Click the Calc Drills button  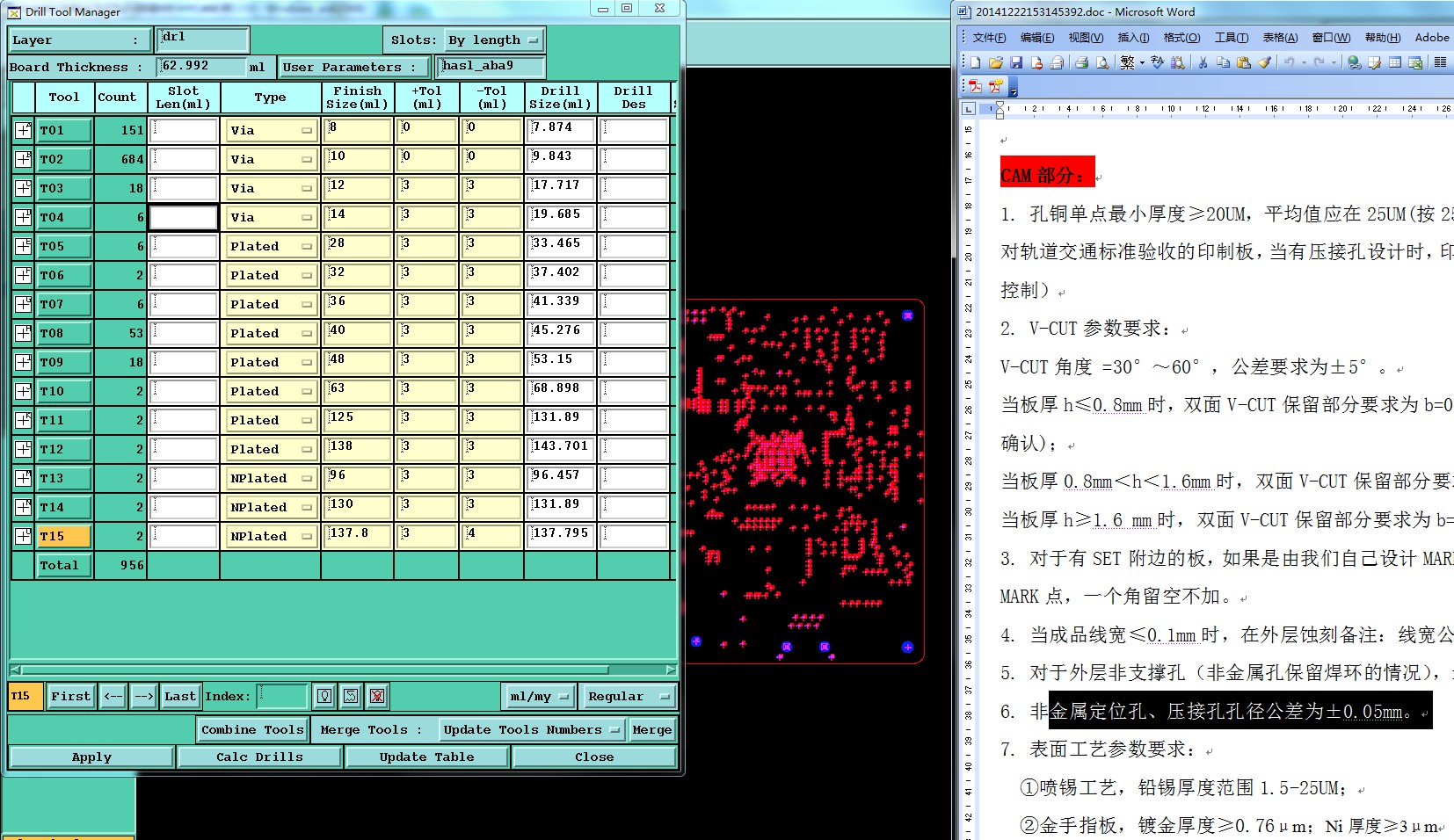click(259, 757)
